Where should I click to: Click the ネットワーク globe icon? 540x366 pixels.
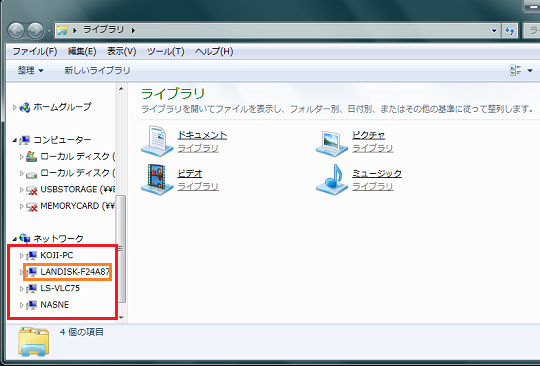click(x=25, y=238)
